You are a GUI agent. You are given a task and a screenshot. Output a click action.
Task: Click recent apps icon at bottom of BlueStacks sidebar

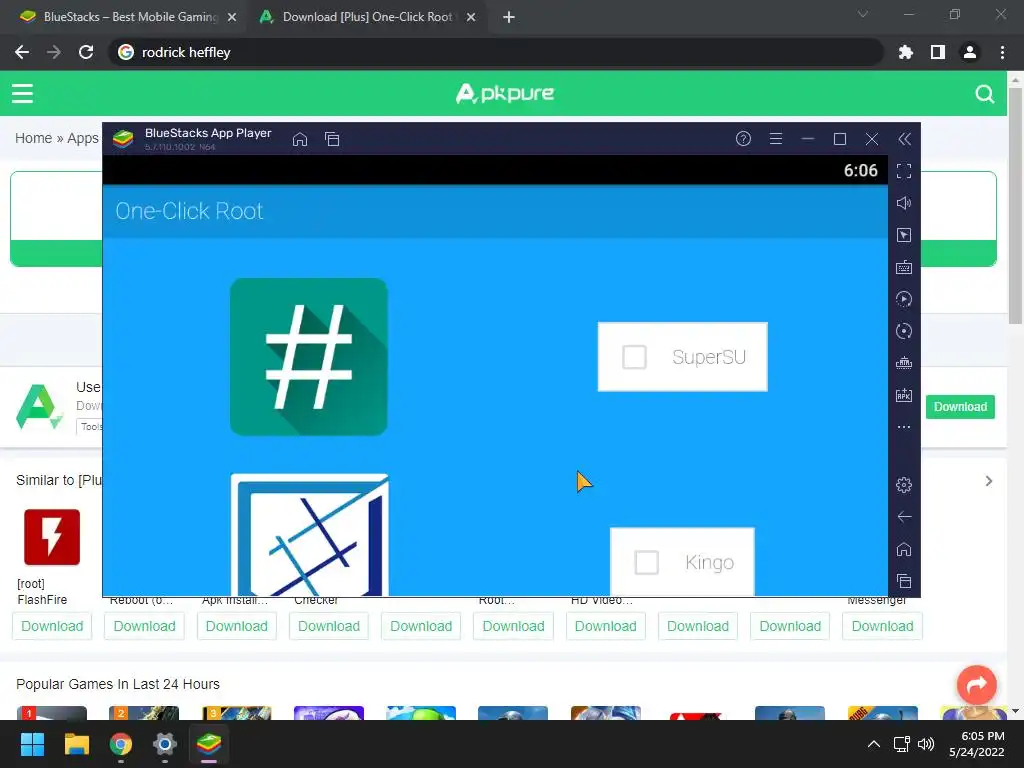click(x=904, y=581)
